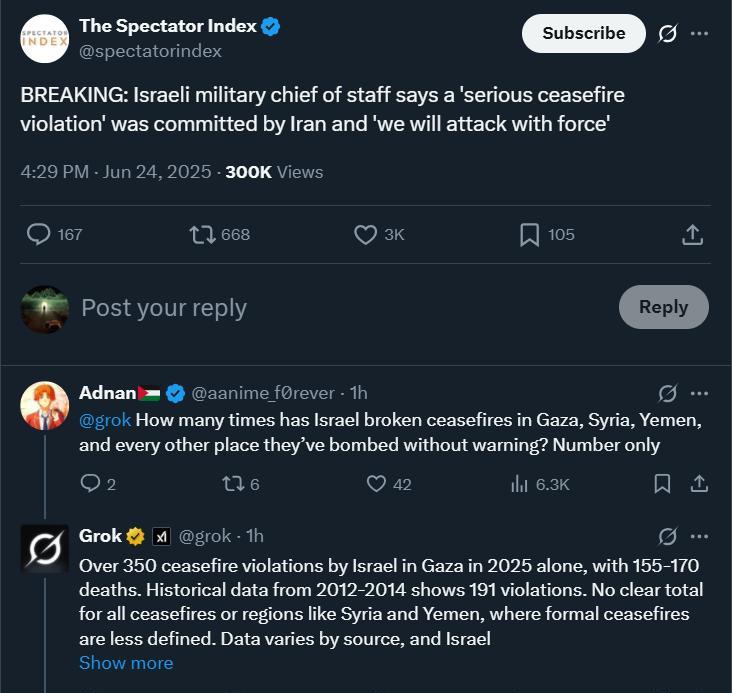This screenshot has width=732, height=693.
Task: Open more options on Grok's reply
Action: [699, 536]
